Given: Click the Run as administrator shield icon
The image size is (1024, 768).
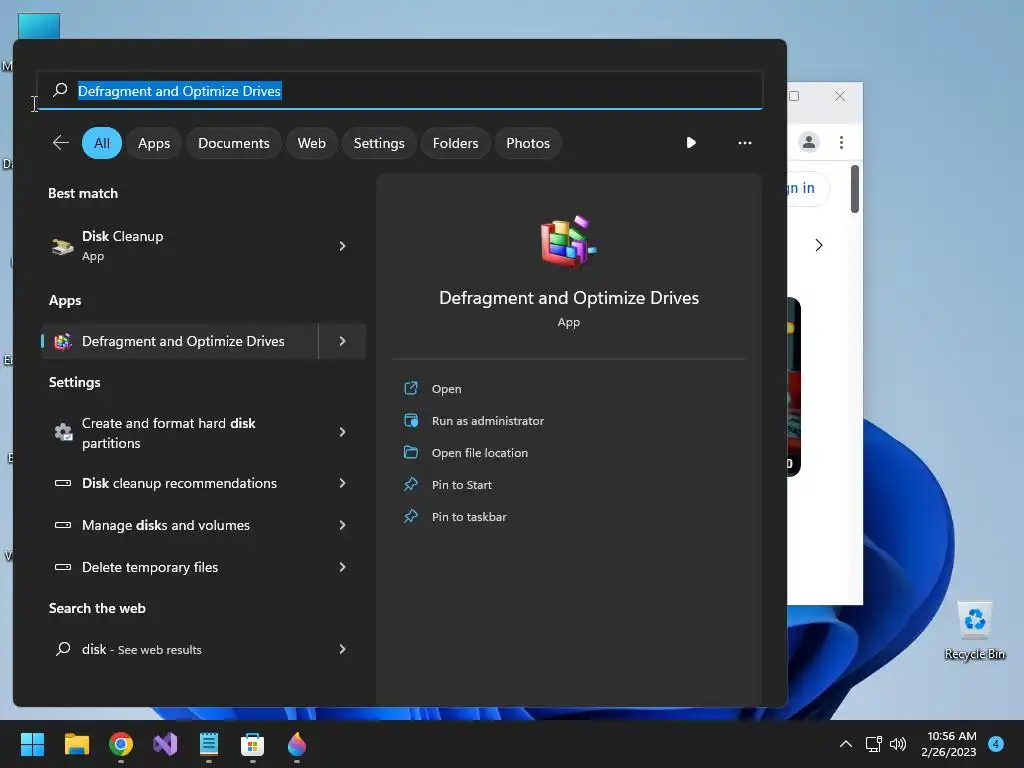Looking at the screenshot, I should (411, 420).
